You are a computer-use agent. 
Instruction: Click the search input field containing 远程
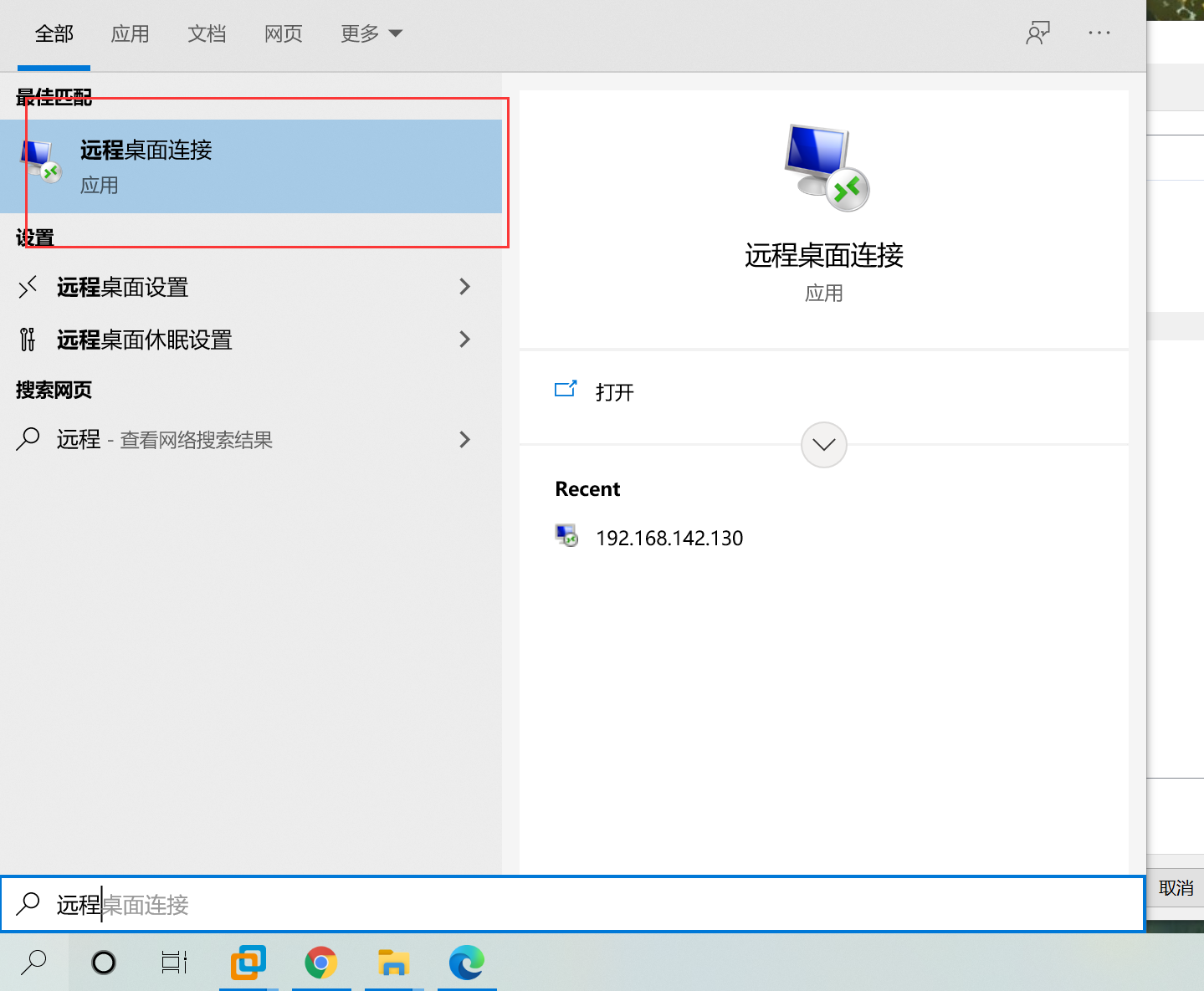tap(572, 904)
